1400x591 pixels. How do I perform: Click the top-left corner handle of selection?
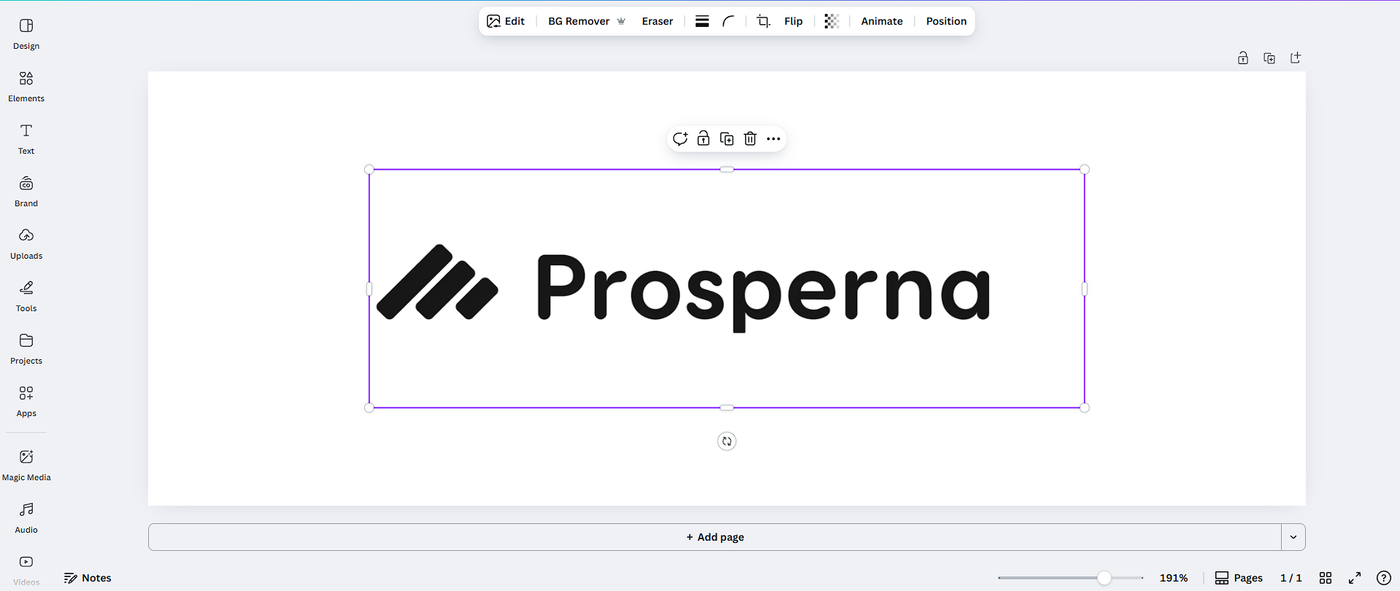(369, 169)
